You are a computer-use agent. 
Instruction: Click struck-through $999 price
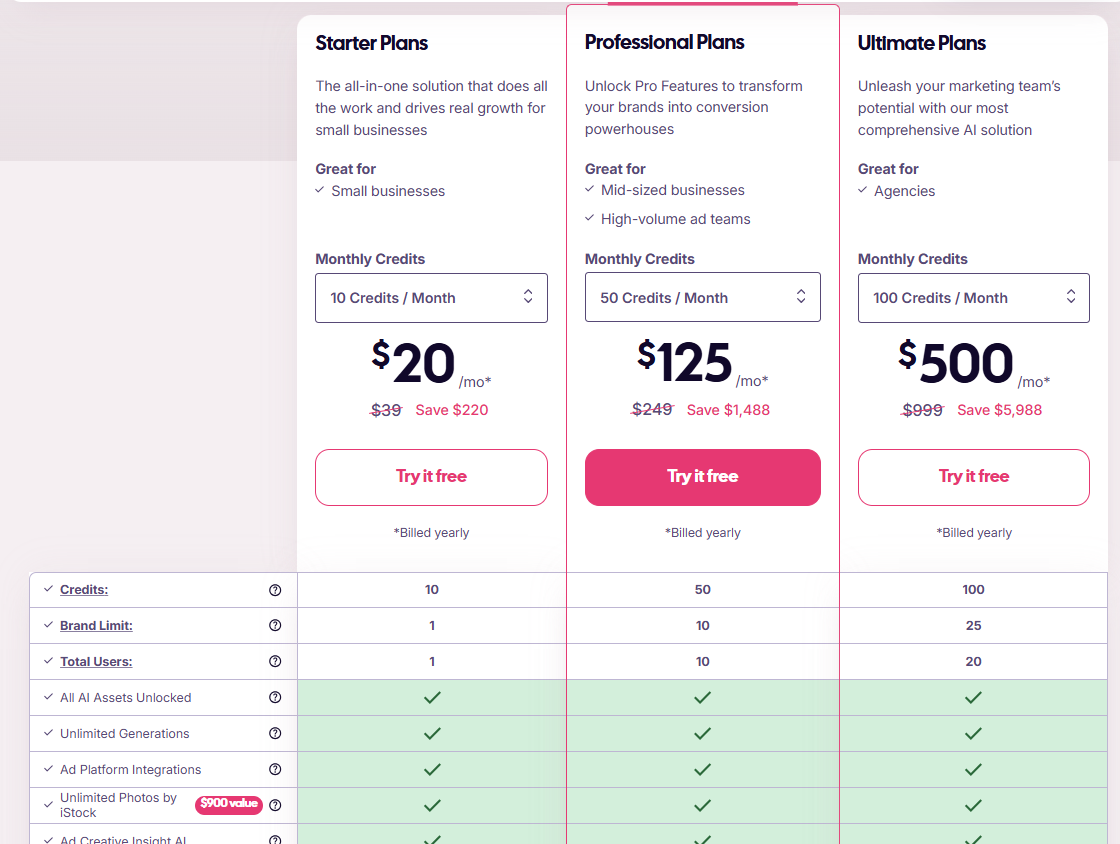(x=923, y=410)
